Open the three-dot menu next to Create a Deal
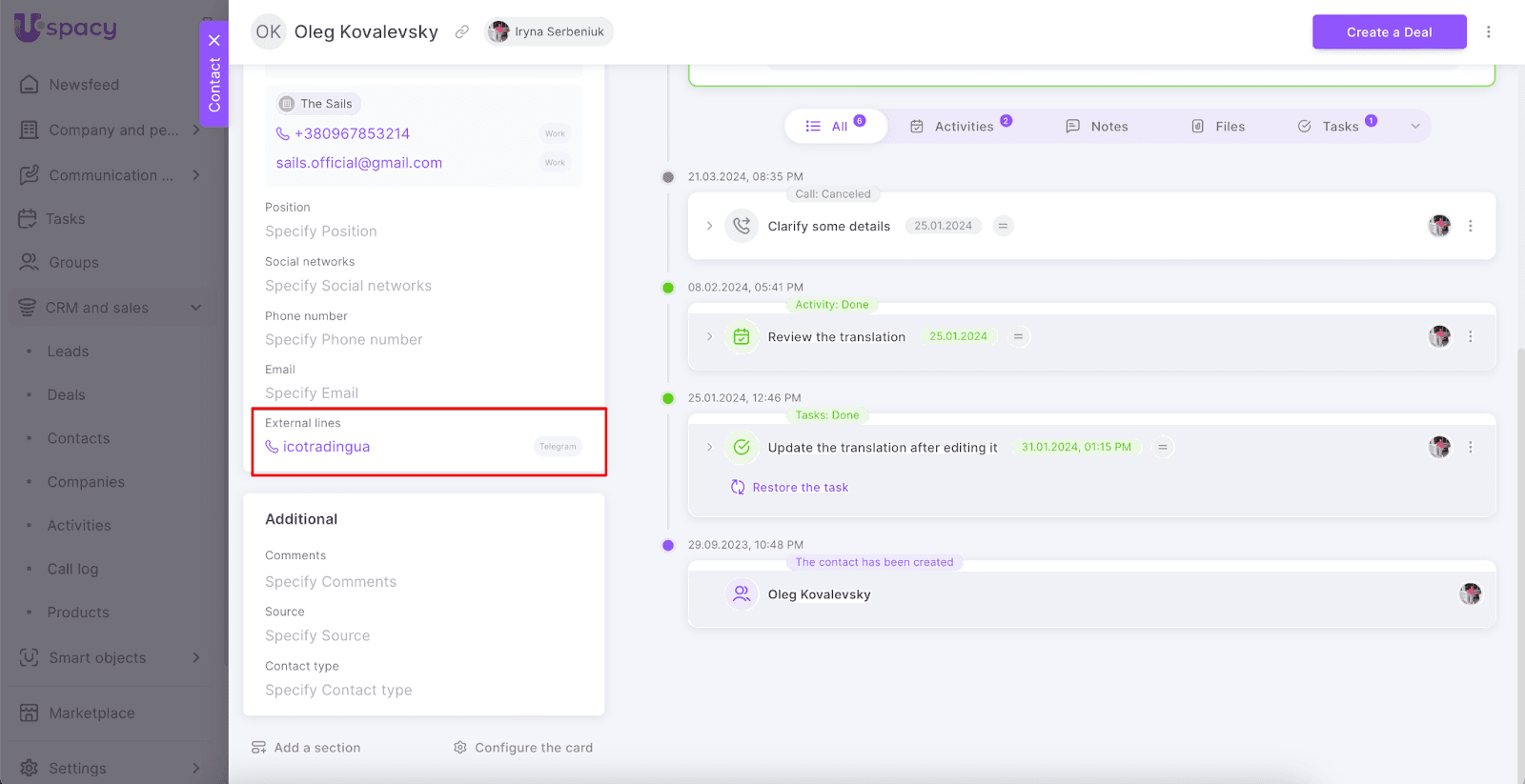Image resolution: width=1525 pixels, height=784 pixels. pyautogui.click(x=1488, y=32)
